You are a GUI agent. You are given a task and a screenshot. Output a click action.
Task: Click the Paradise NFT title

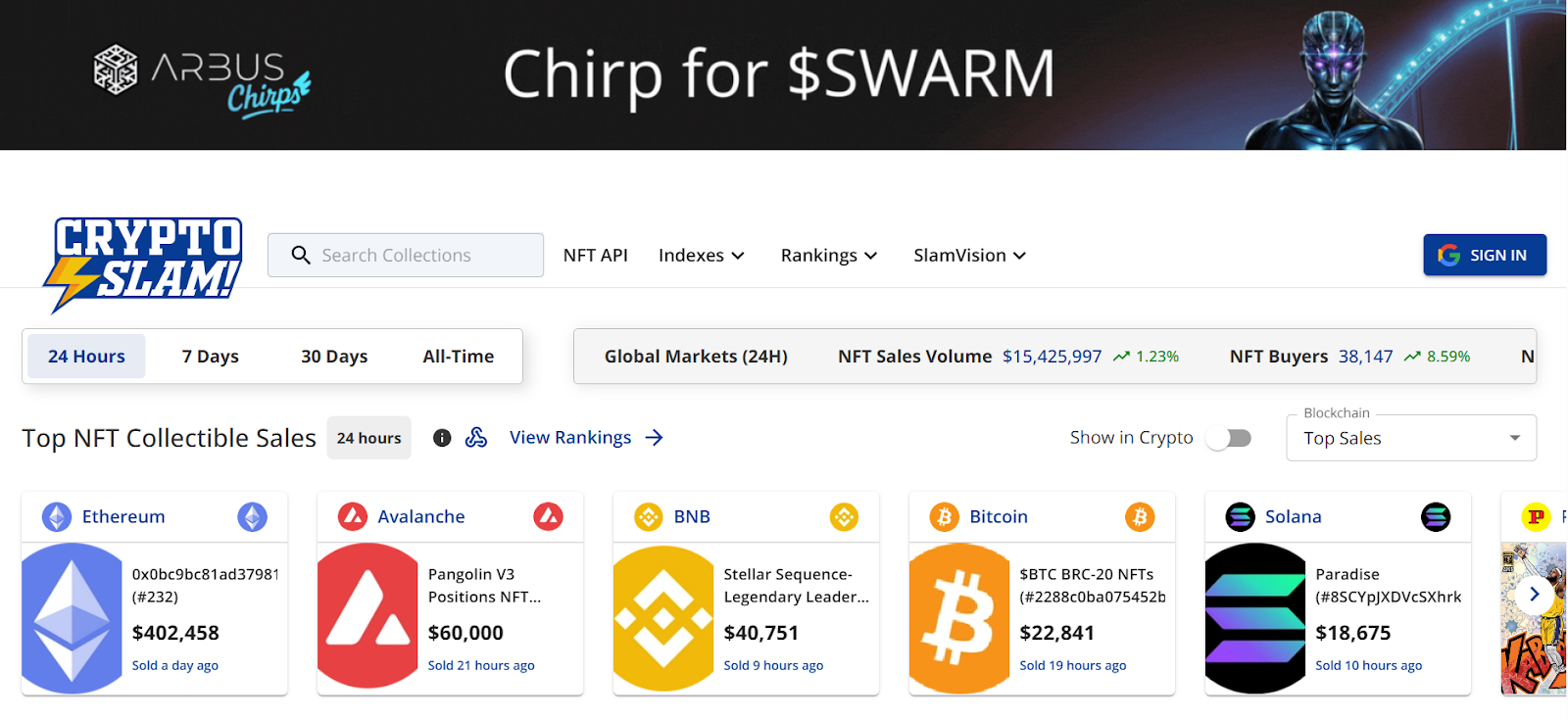[1389, 586]
